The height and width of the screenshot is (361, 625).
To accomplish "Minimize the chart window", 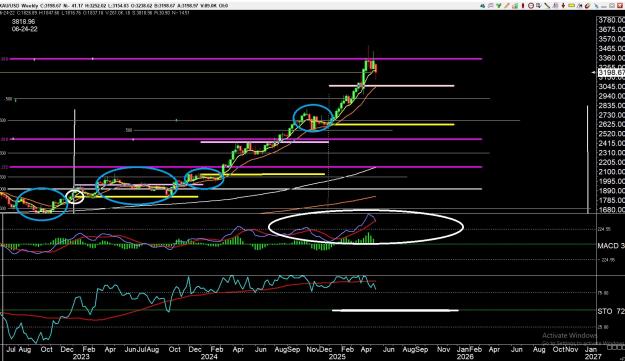I will 604,6.
